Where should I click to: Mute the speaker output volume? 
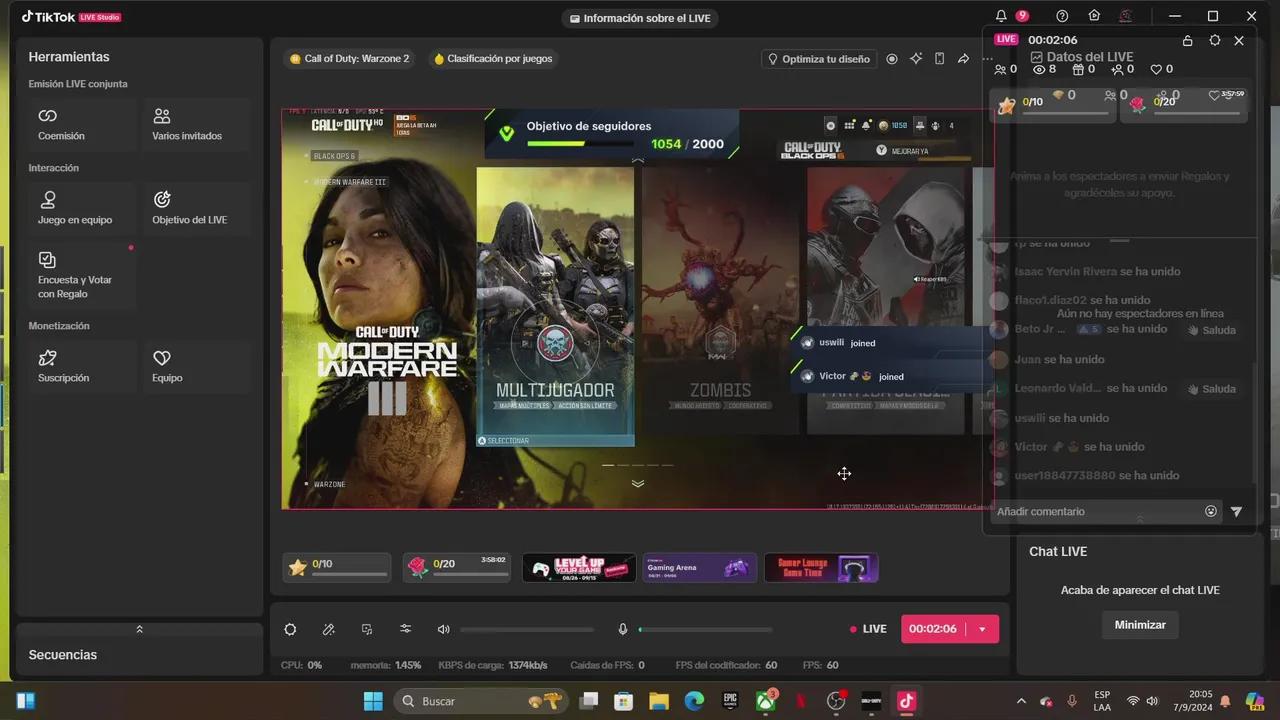[x=443, y=629]
